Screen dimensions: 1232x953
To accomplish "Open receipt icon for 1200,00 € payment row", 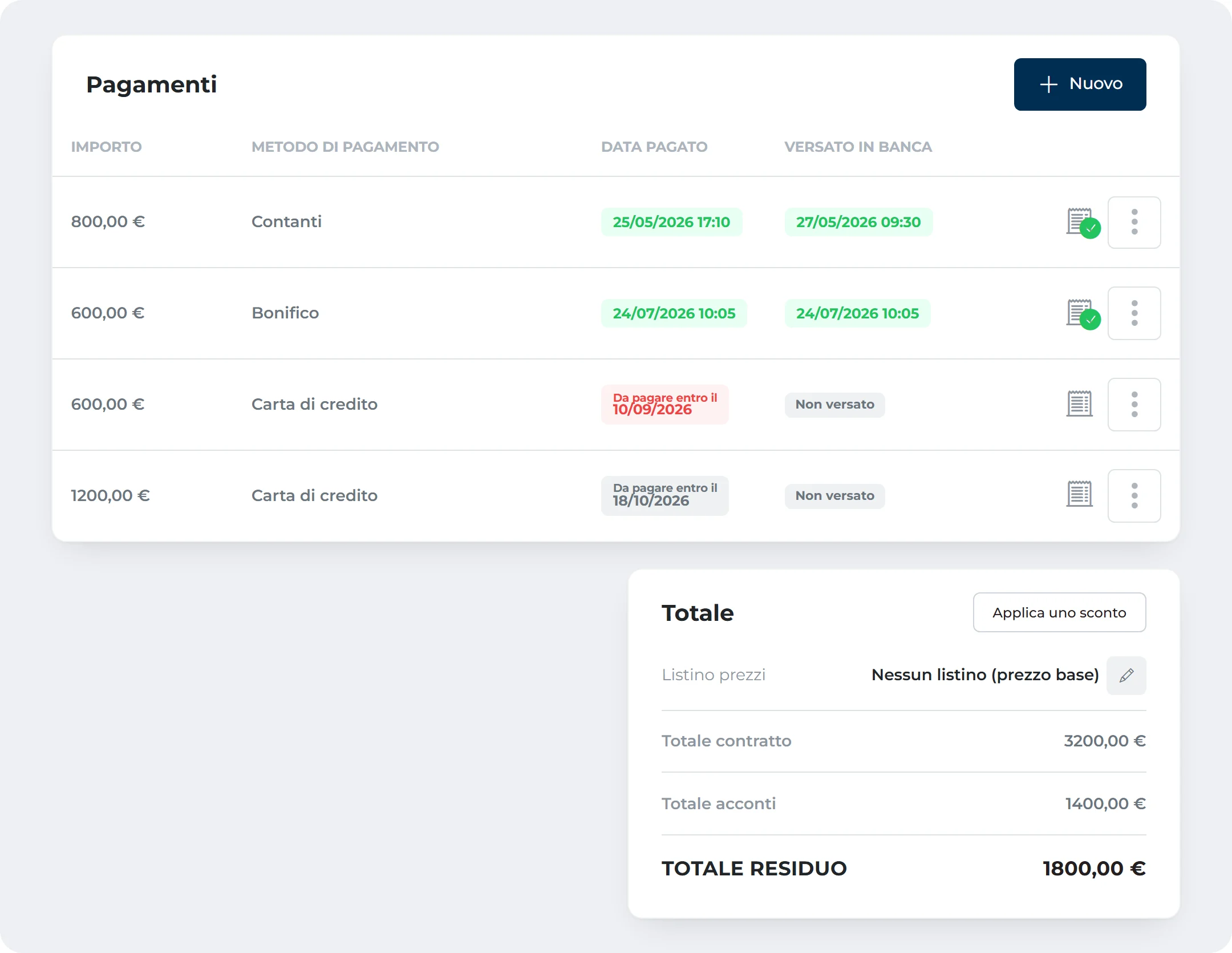I will click(1079, 495).
